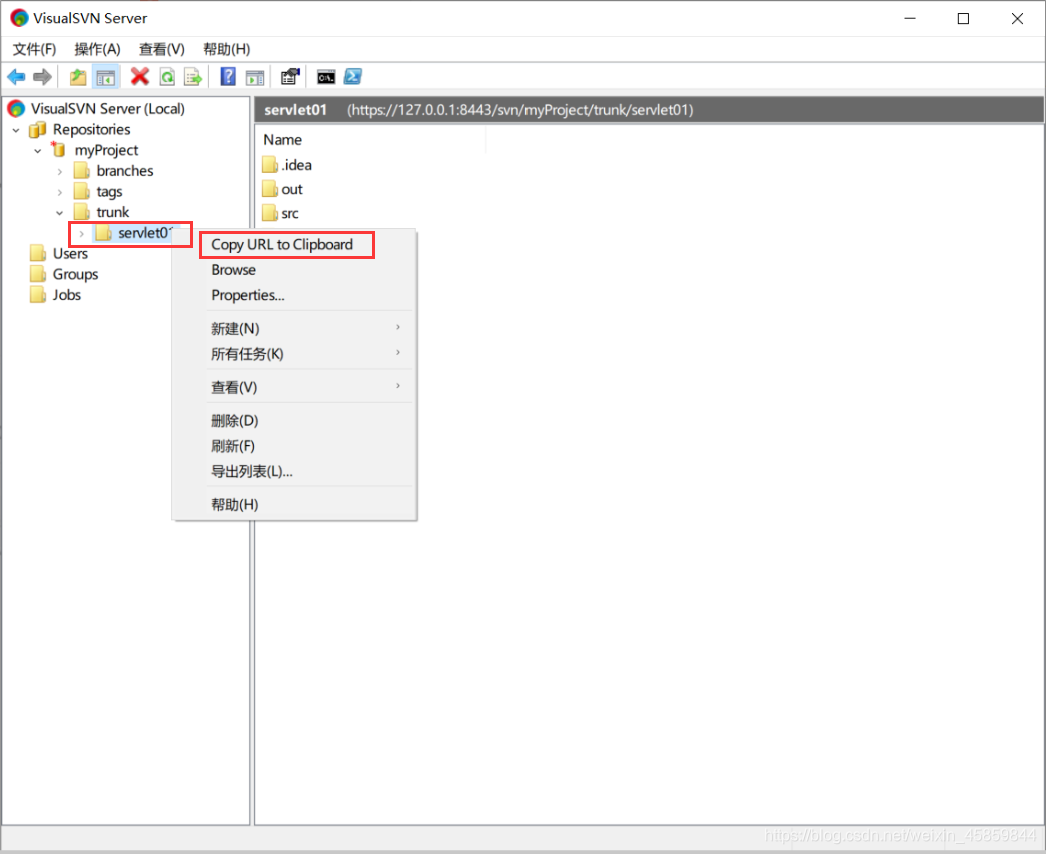The image size is (1046, 854).
Task: Expand the tags folder
Action: [x=60, y=192]
